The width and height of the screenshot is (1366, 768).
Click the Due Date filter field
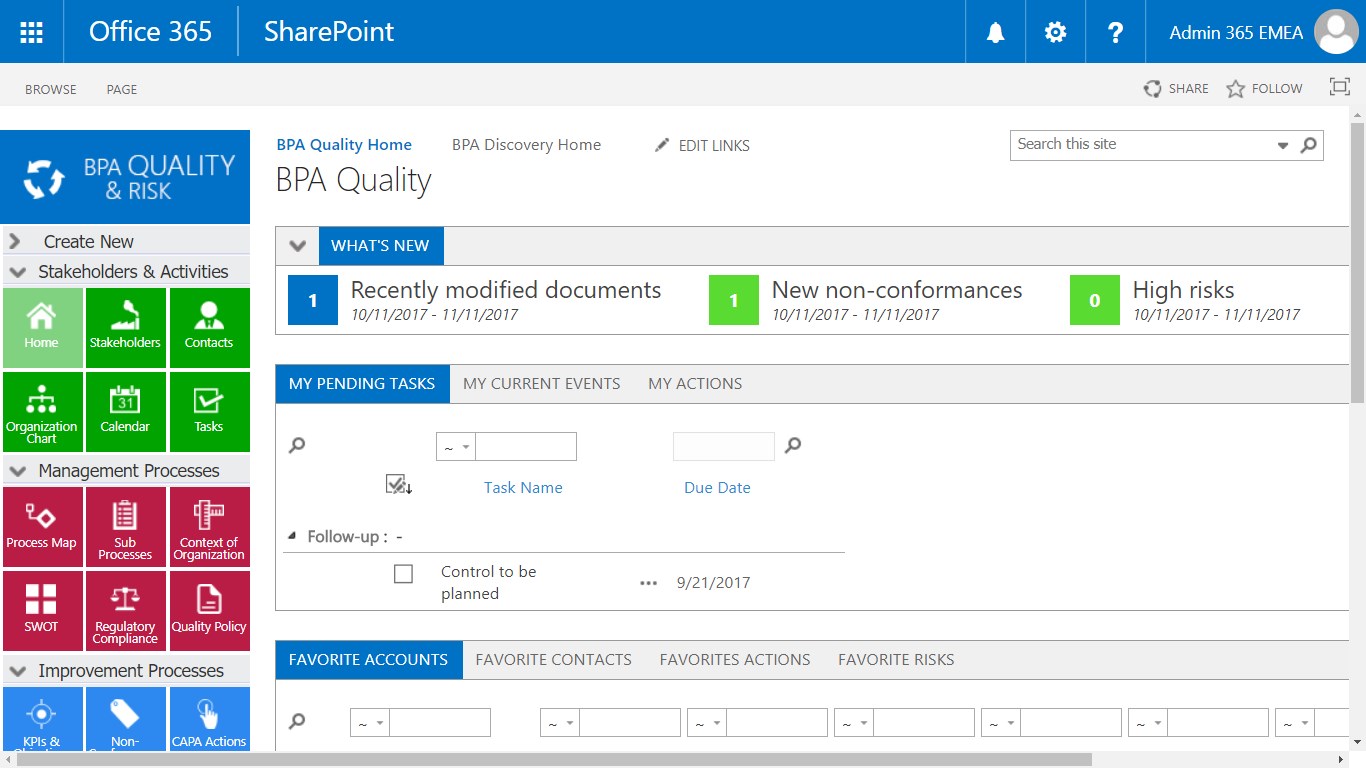[x=724, y=447]
